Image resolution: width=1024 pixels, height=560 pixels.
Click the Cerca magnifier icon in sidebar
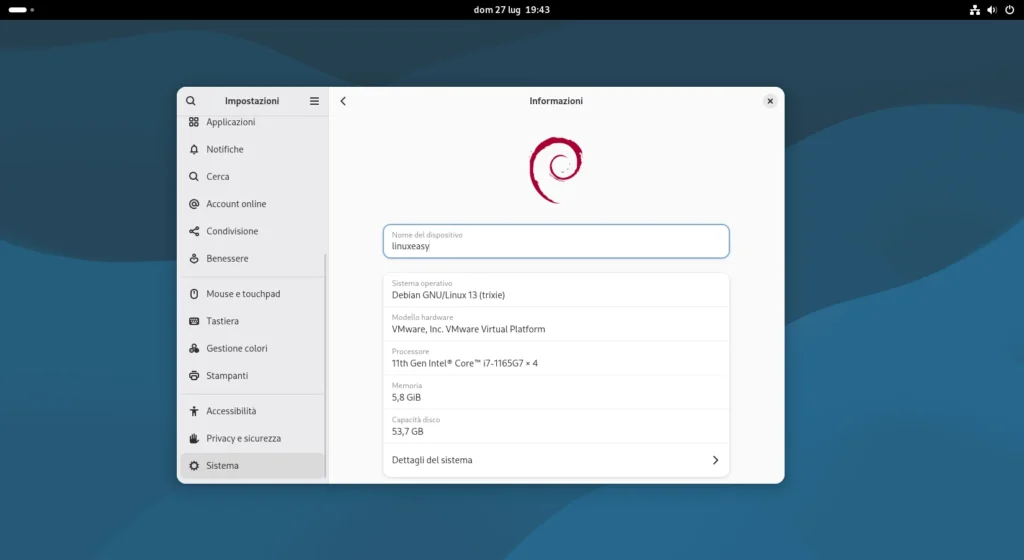tap(194, 177)
